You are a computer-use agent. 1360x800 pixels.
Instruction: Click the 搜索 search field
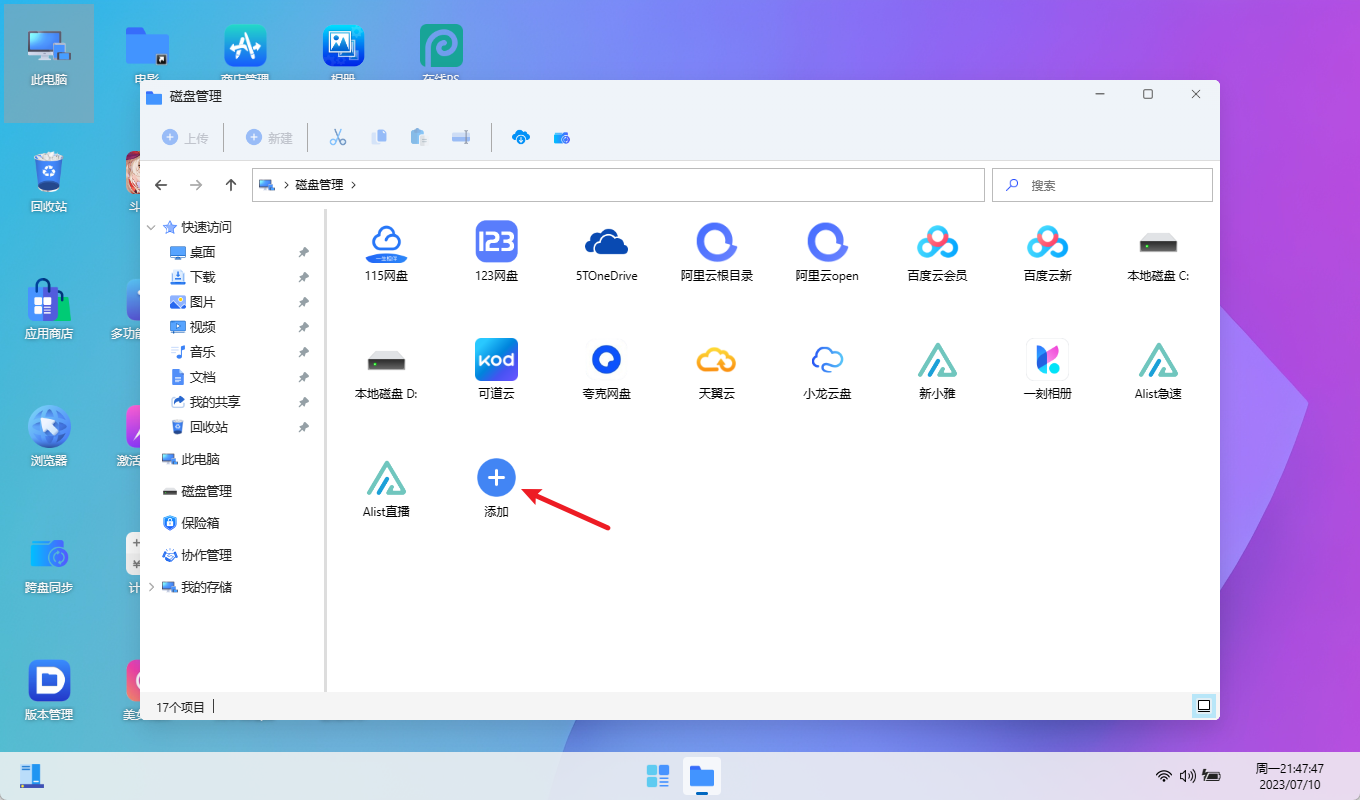pyautogui.click(x=1110, y=185)
